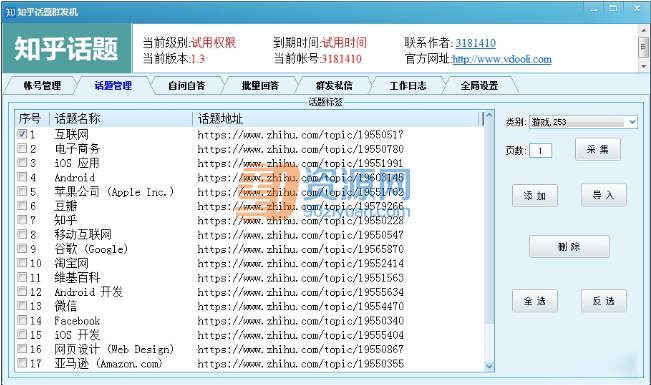The height and width of the screenshot is (385, 651).
Task: Click the 全选 select all button
Action: coord(535,301)
